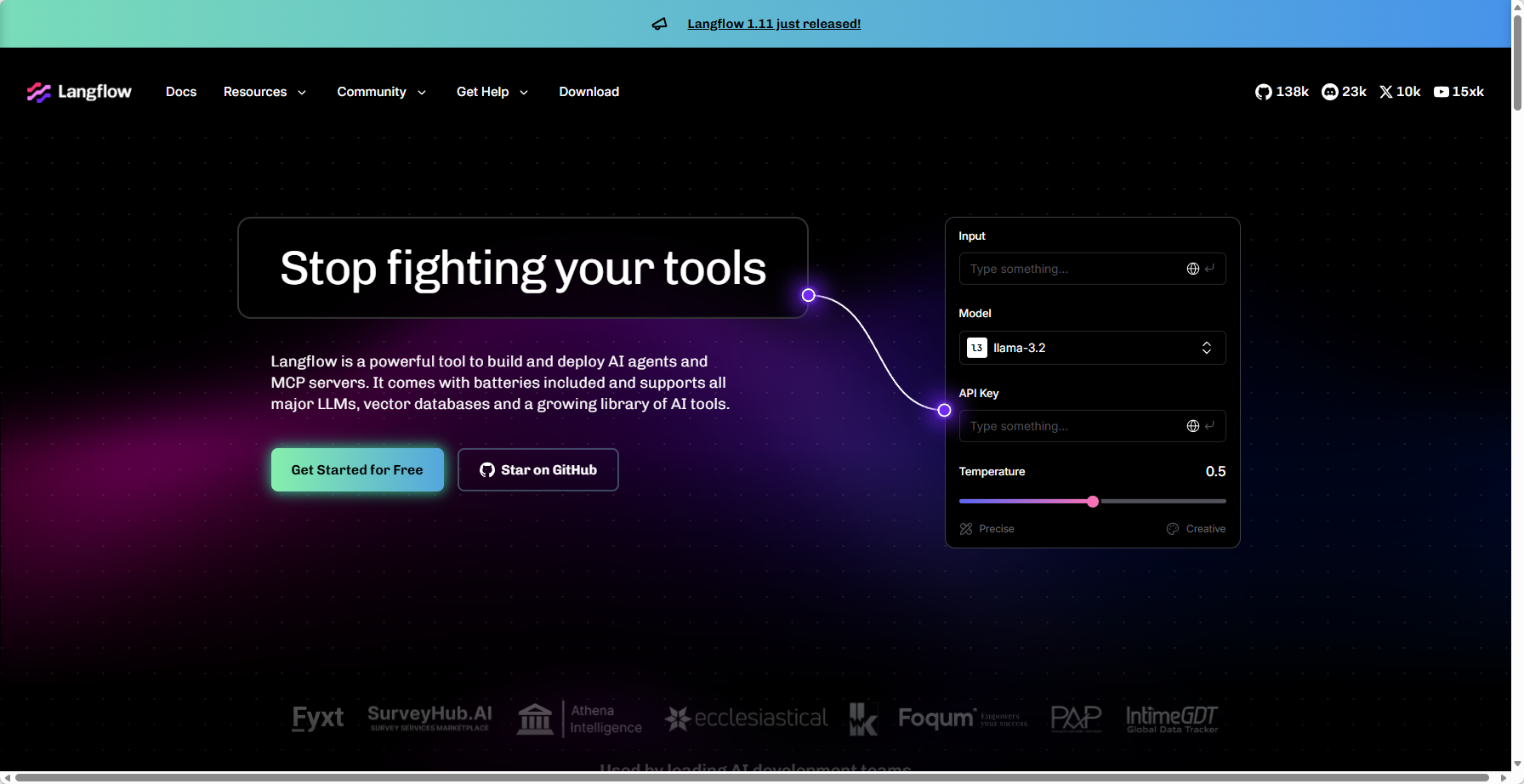This screenshot has width=1524, height=784.
Task: Click the "Input" label
Action: [972, 236]
